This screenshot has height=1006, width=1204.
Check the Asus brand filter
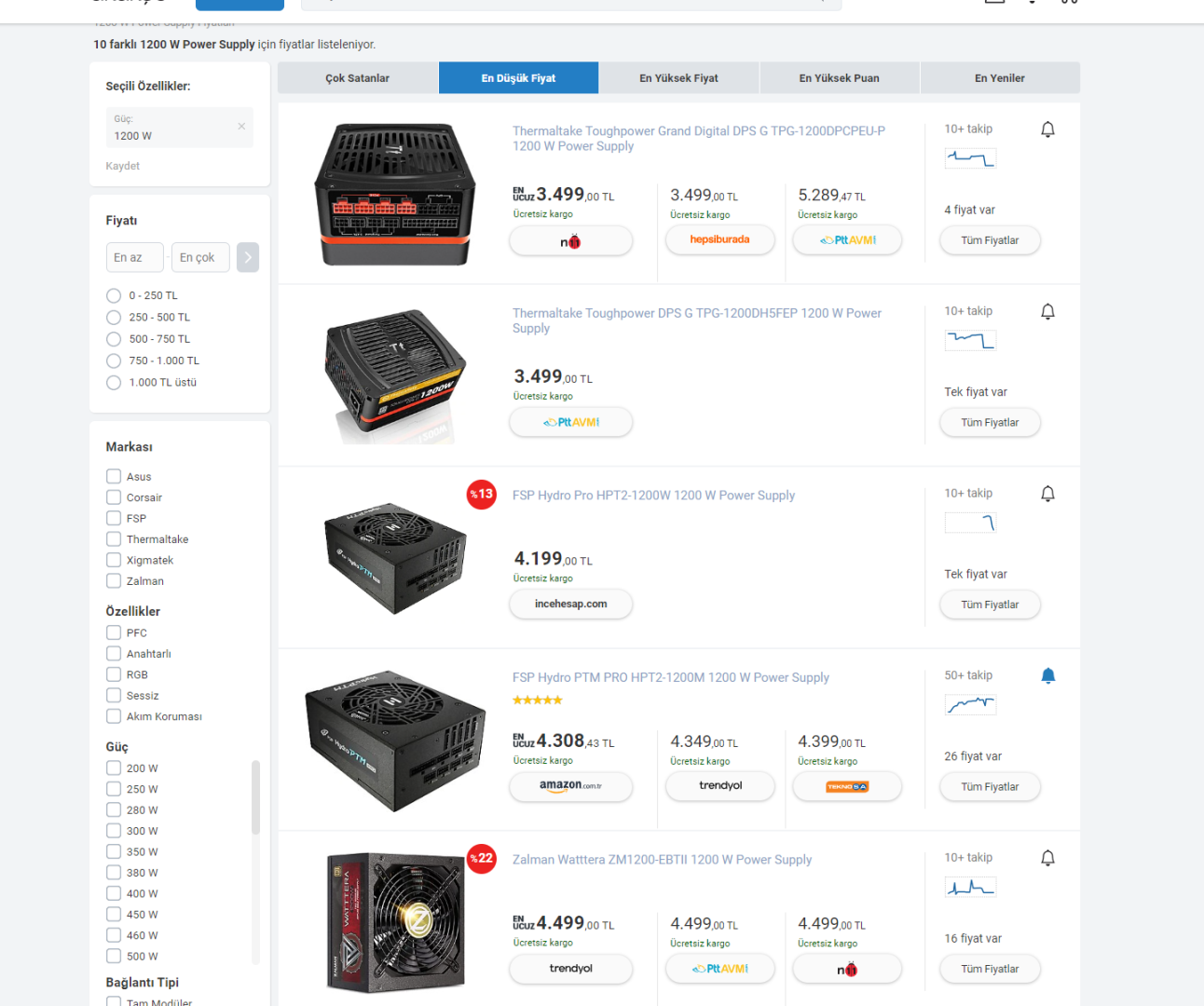[x=114, y=476]
